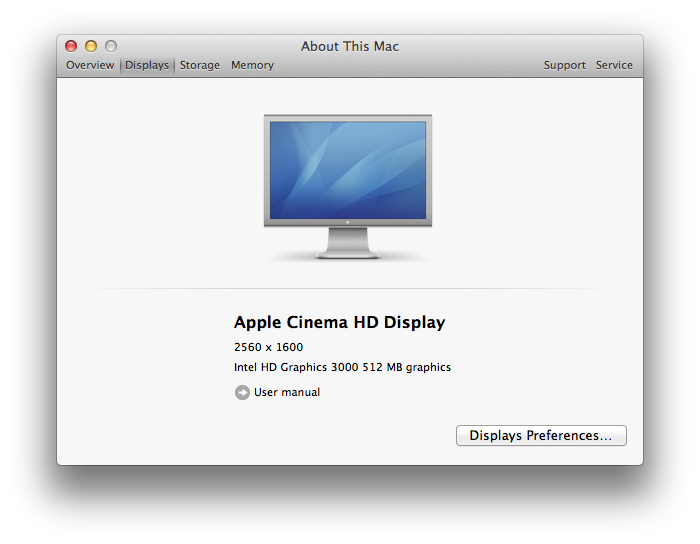Open the Storage tab
700x544 pixels.
(200, 65)
